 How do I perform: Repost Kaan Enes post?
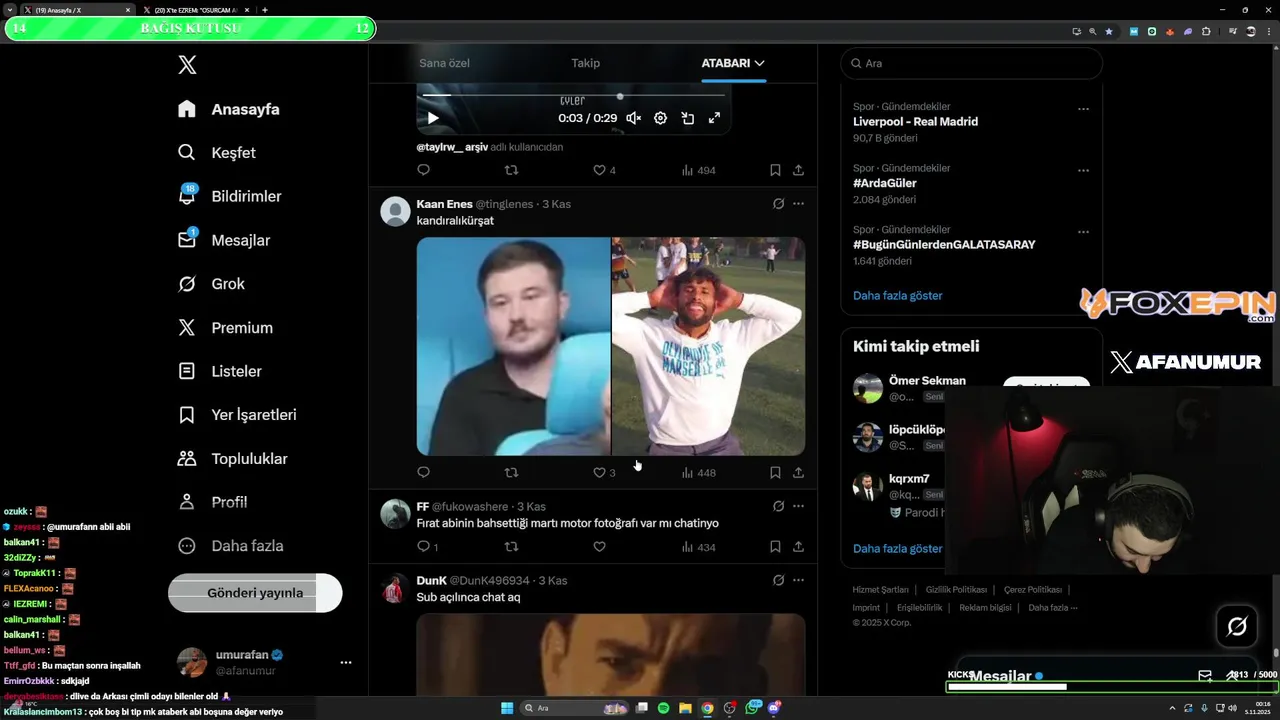pos(511,473)
